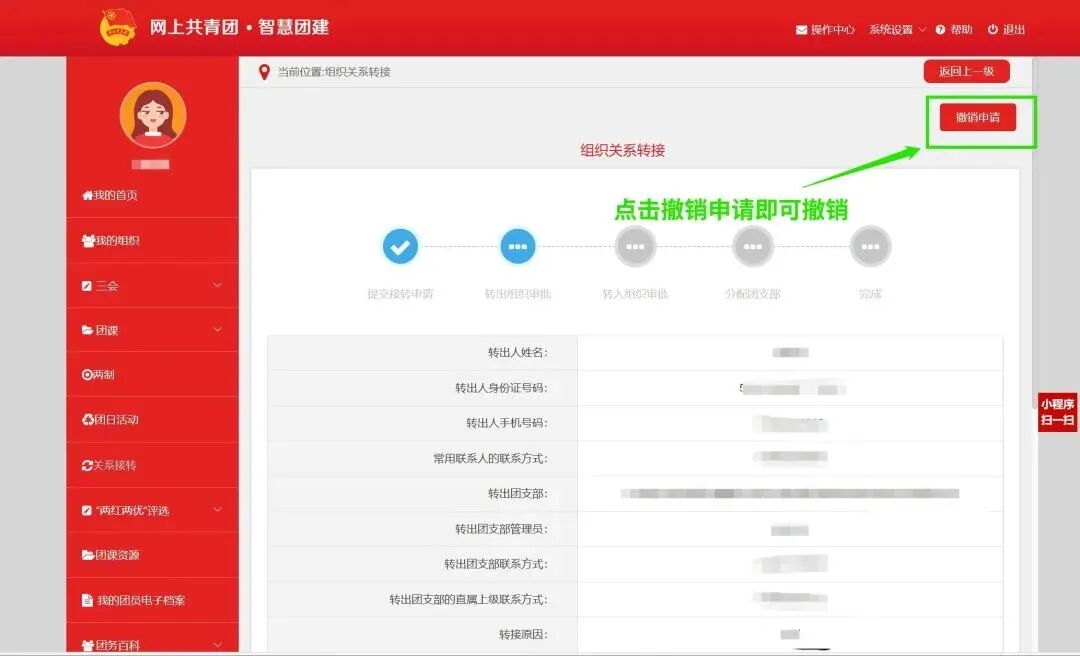
Task: Expand the "两红两优"评选 chevron
Action: 218,510
